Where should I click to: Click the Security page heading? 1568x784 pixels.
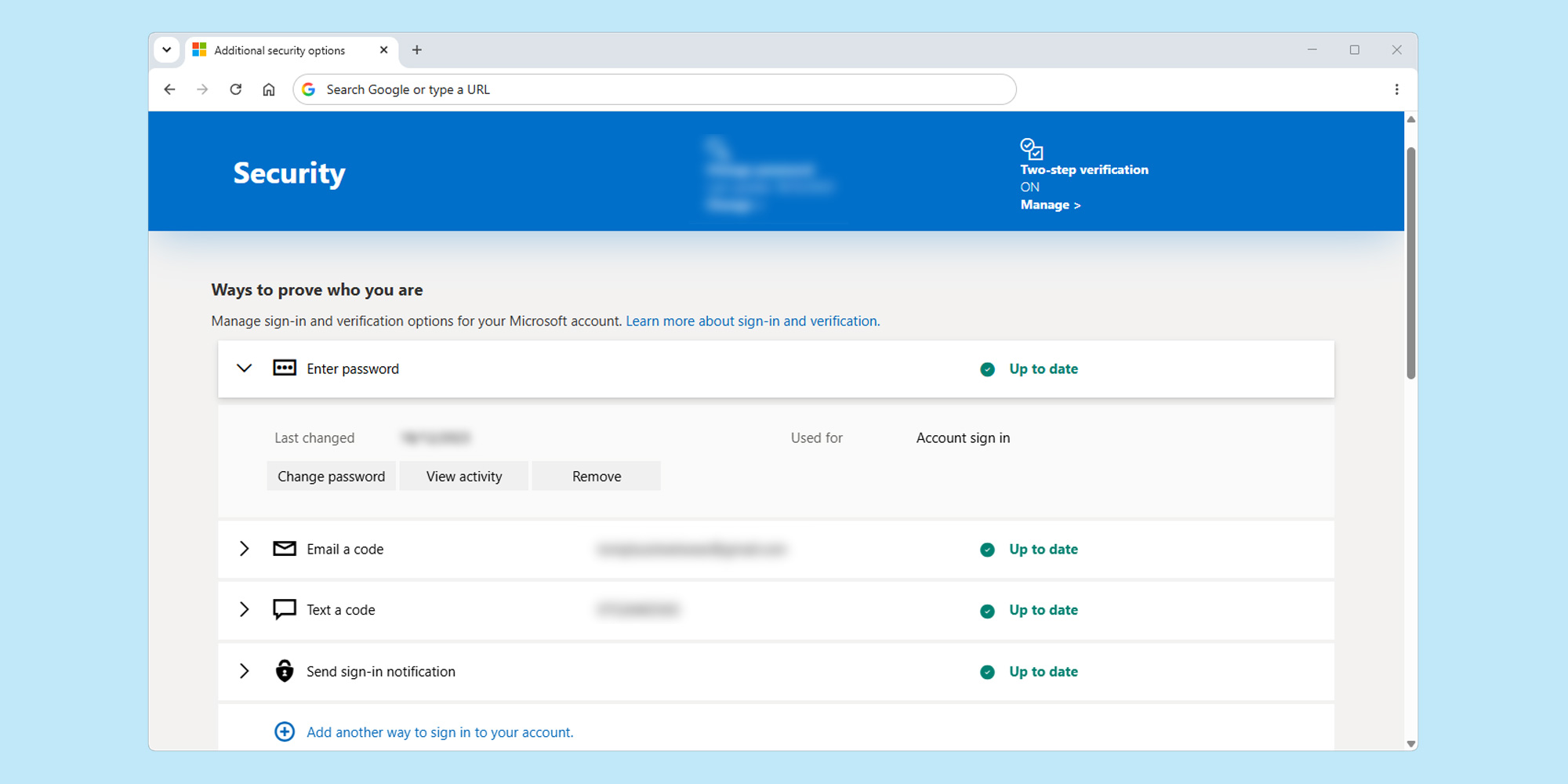[289, 173]
